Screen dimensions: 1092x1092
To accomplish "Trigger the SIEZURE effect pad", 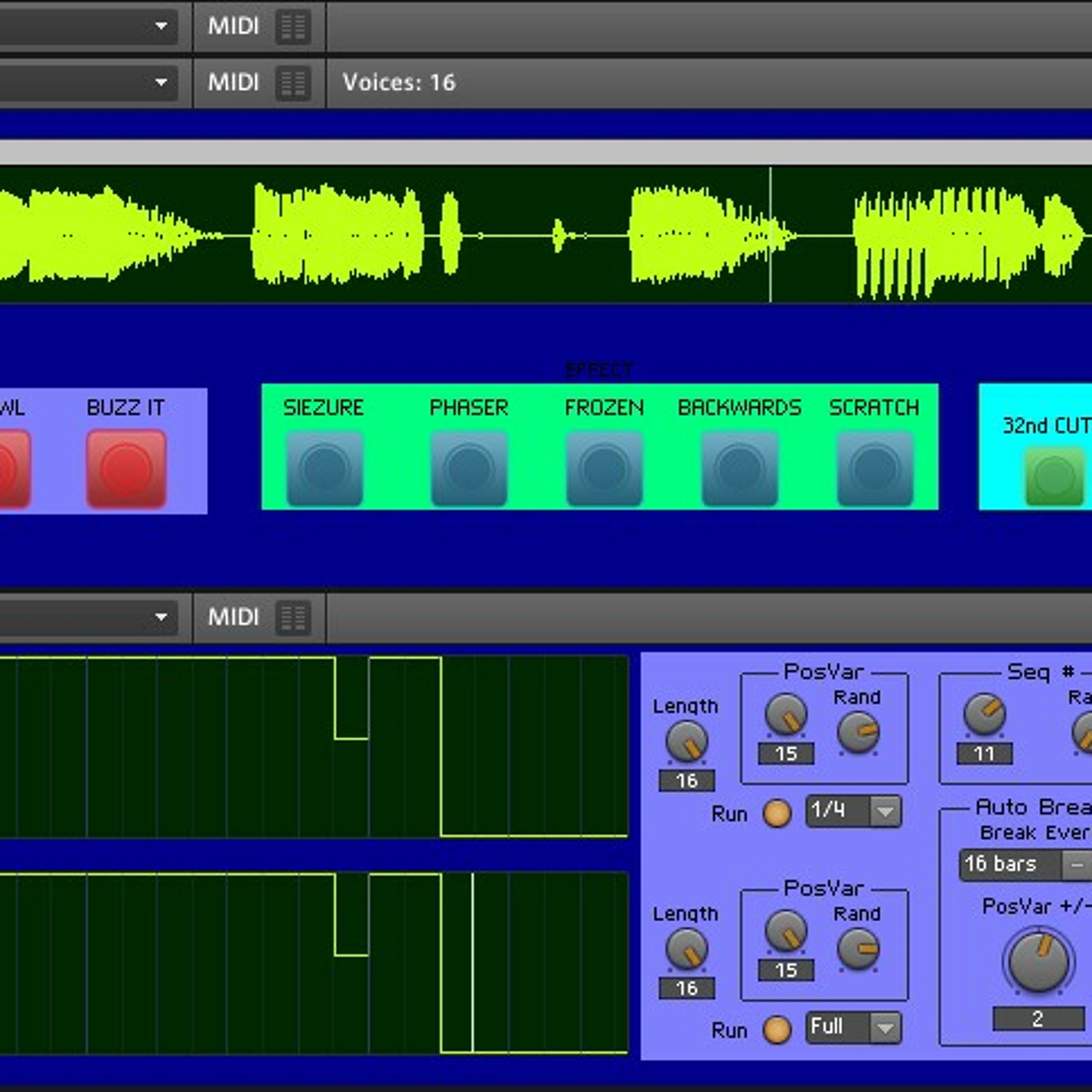I will coord(324,468).
